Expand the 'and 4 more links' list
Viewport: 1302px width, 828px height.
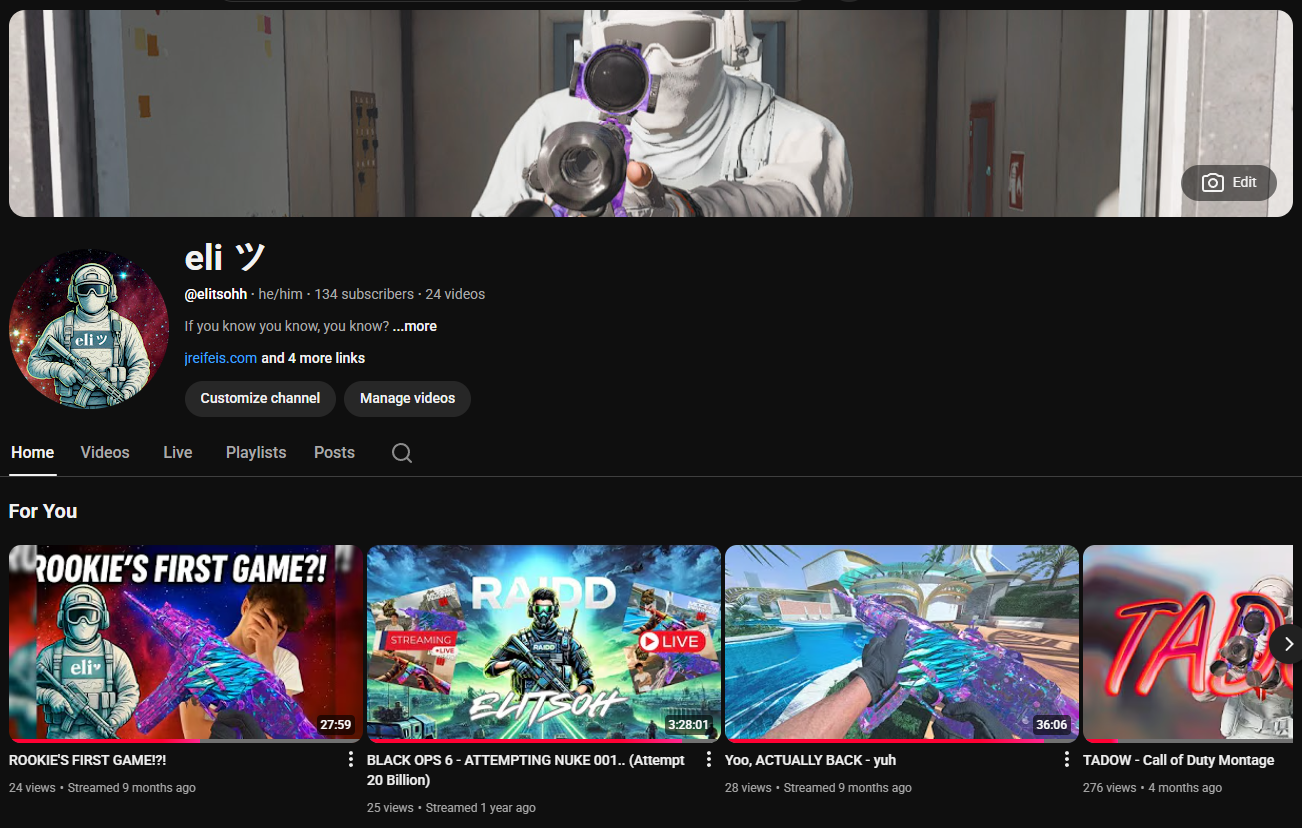coord(313,358)
